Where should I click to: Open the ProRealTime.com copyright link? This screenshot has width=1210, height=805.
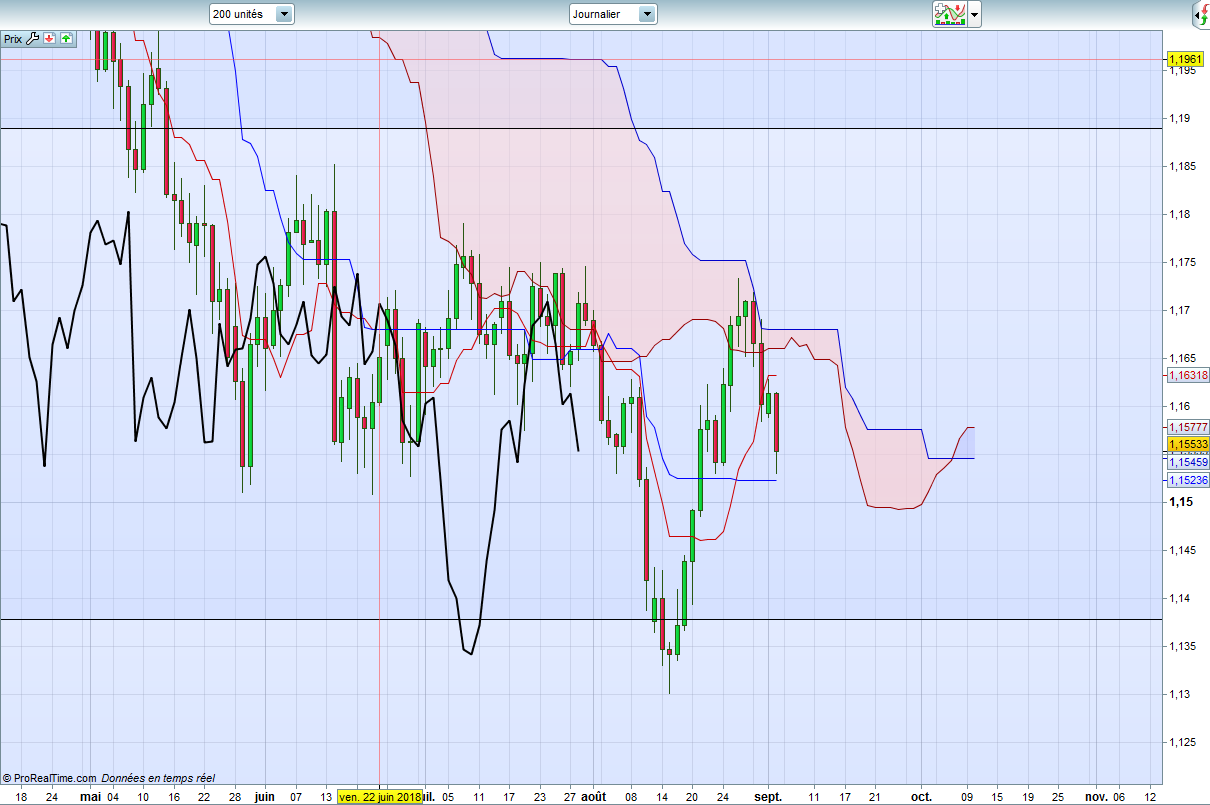50,778
